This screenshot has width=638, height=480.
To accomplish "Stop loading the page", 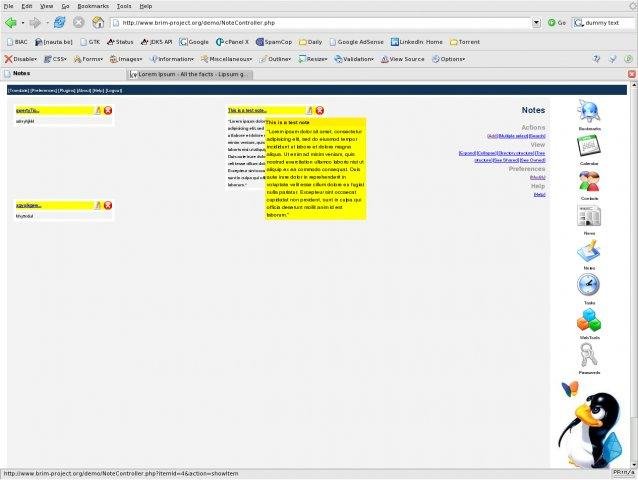I will [79, 23].
